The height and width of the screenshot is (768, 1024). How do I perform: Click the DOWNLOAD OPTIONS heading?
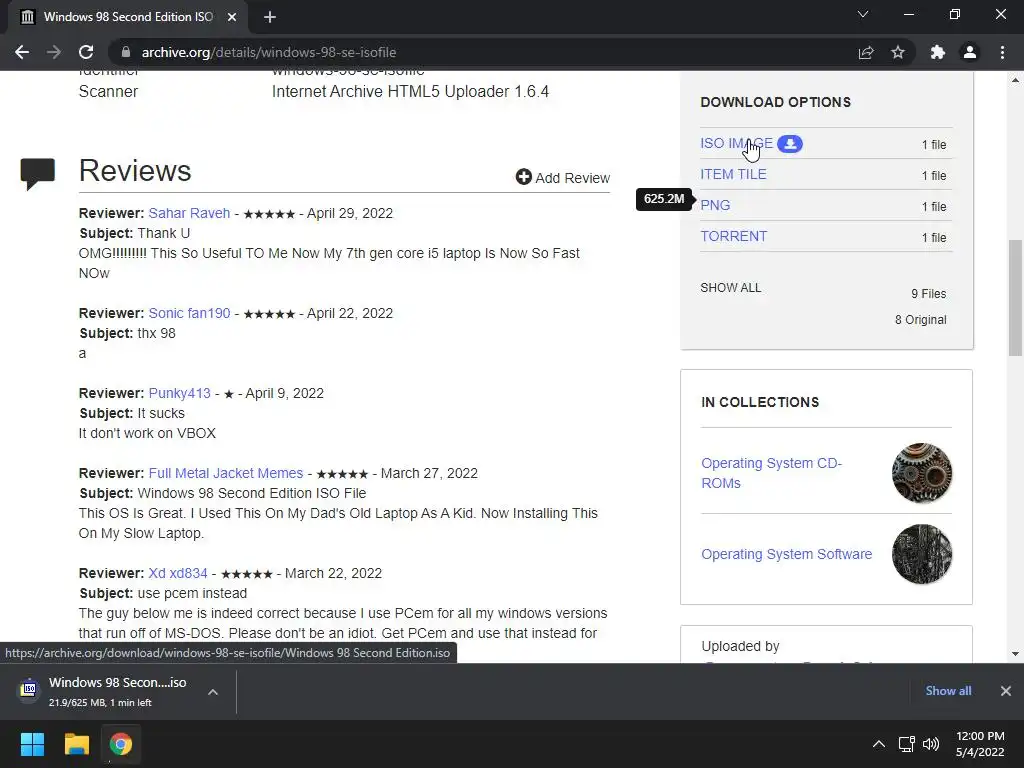coord(776,102)
